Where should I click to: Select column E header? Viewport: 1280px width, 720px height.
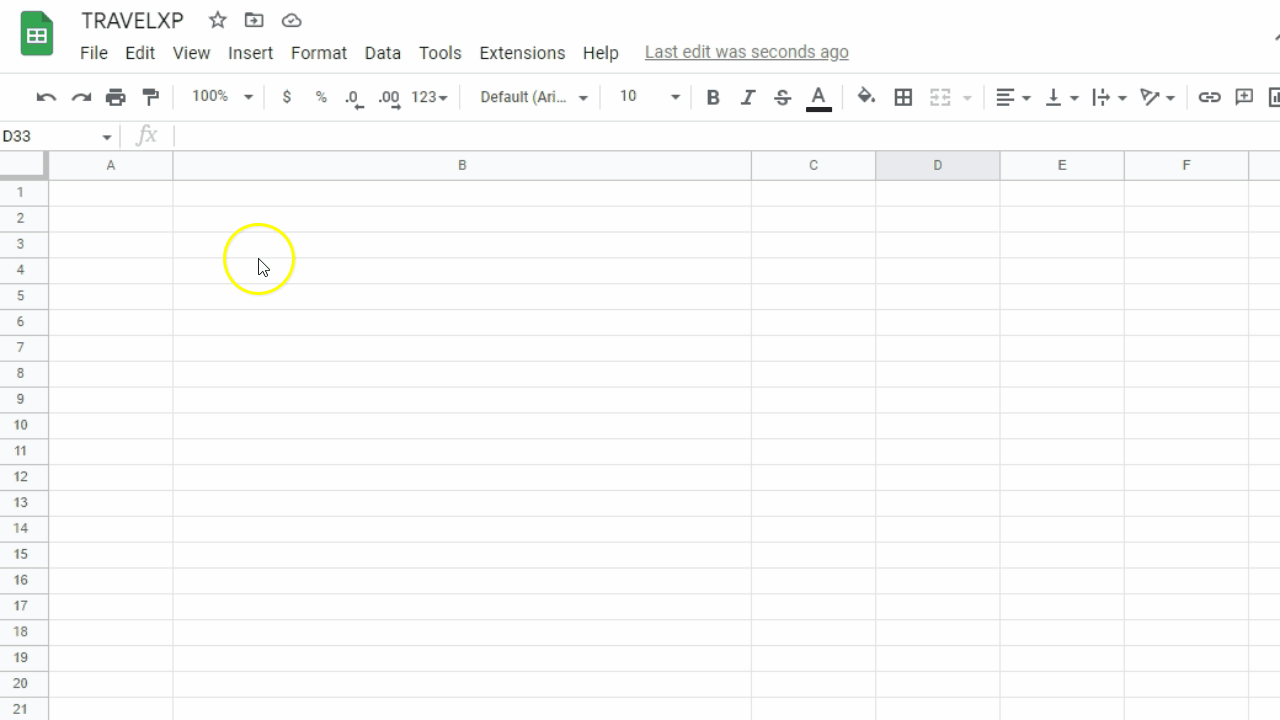[x=1062, y=165]
